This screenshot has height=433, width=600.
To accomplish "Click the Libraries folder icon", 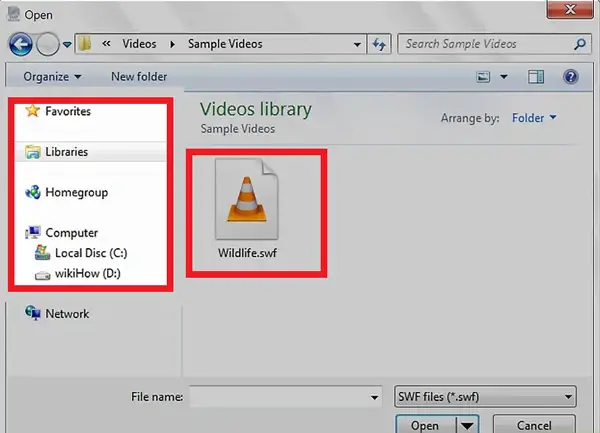I will coord(33,152).
